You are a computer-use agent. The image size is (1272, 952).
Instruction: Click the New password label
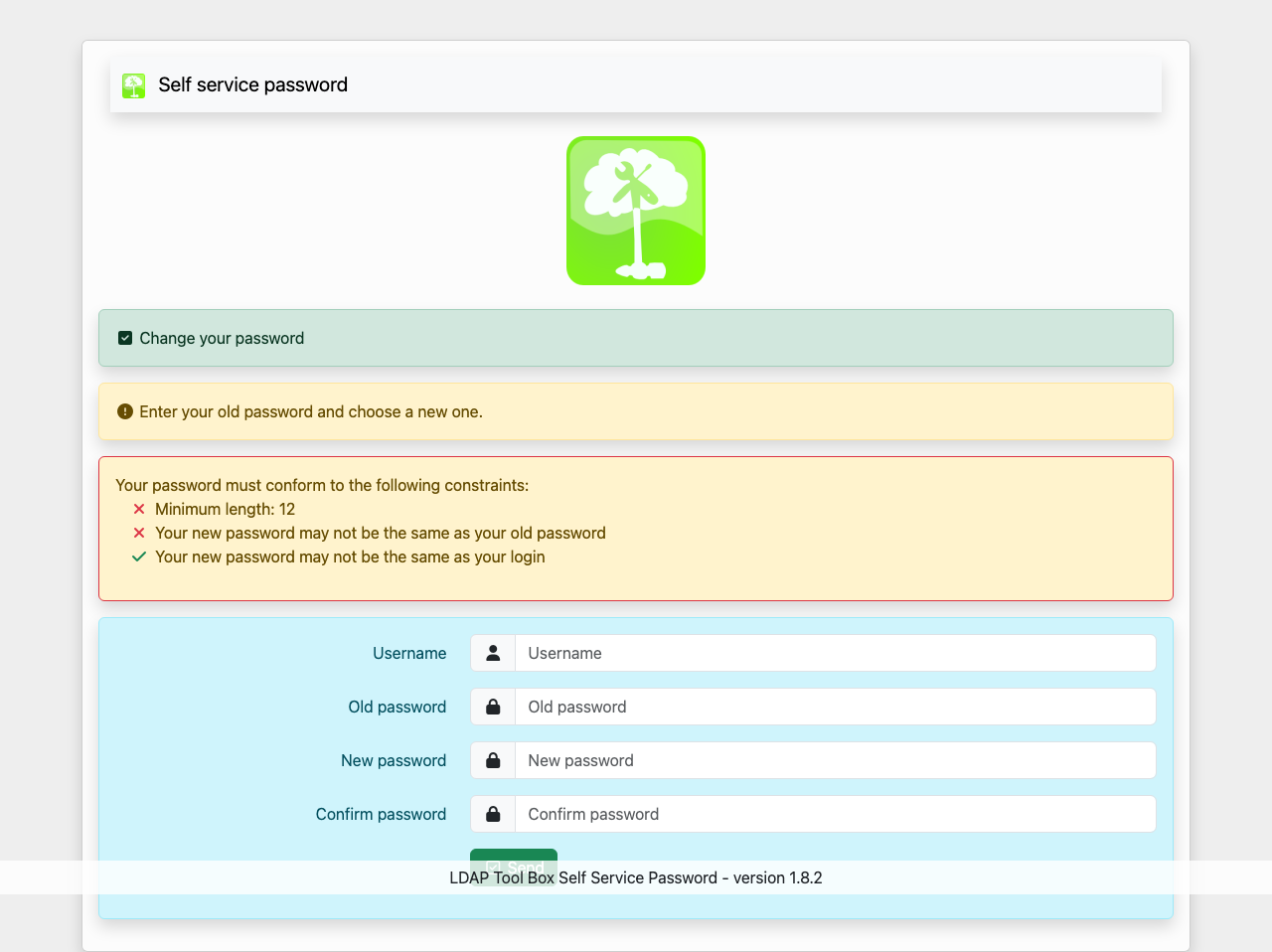[394, 760]
